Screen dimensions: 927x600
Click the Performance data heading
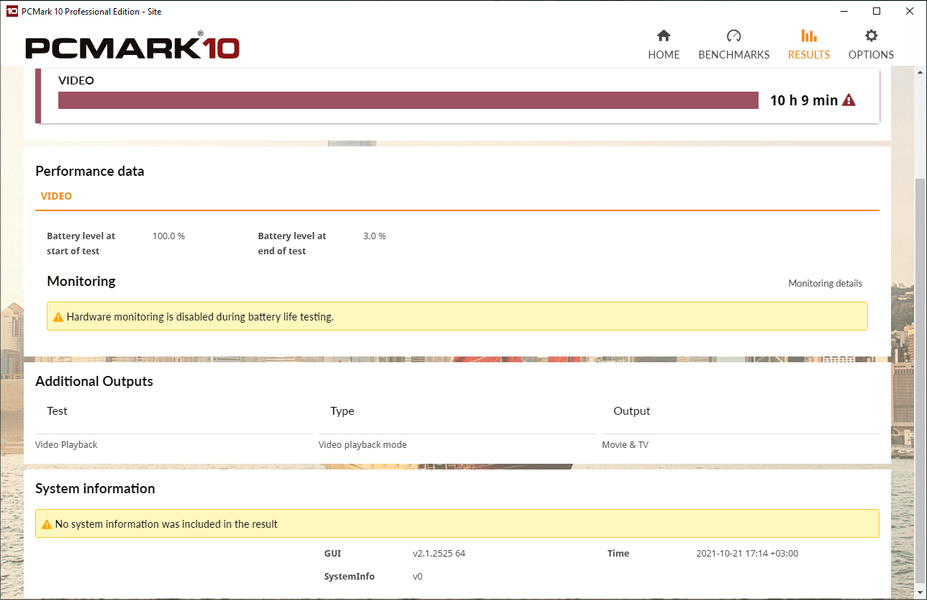(89, 171)
